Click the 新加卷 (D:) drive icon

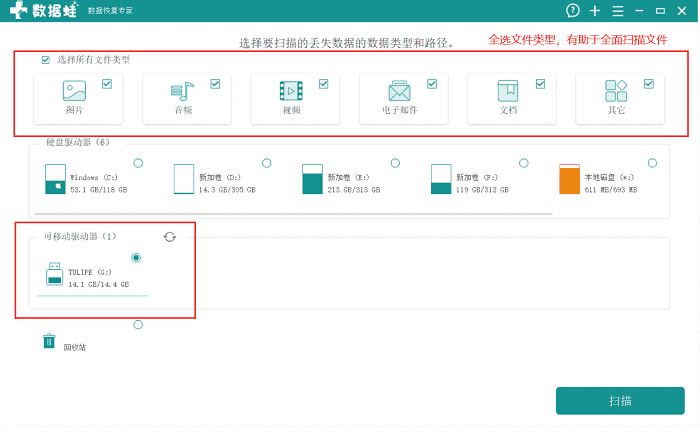(184, 179)
